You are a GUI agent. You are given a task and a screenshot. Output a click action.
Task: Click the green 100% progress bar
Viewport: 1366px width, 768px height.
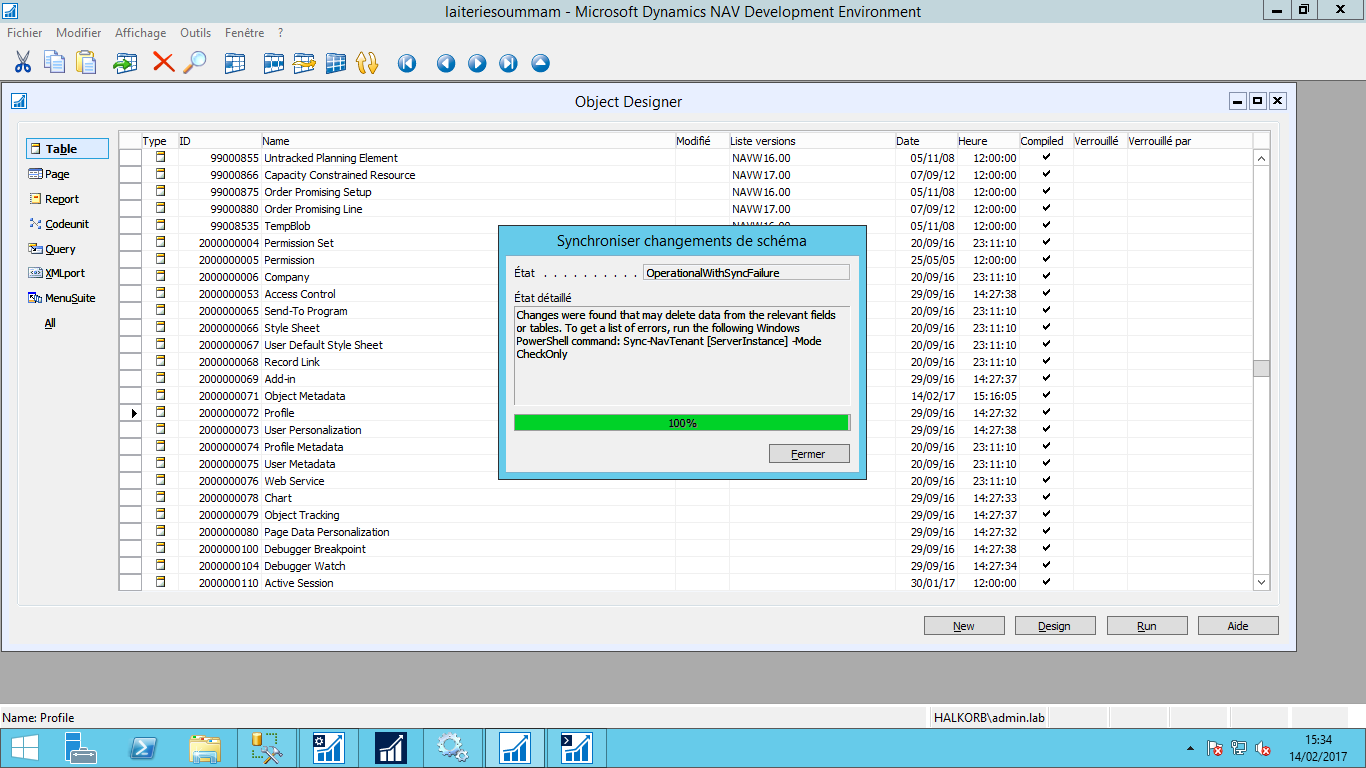[x=682, y=423]
